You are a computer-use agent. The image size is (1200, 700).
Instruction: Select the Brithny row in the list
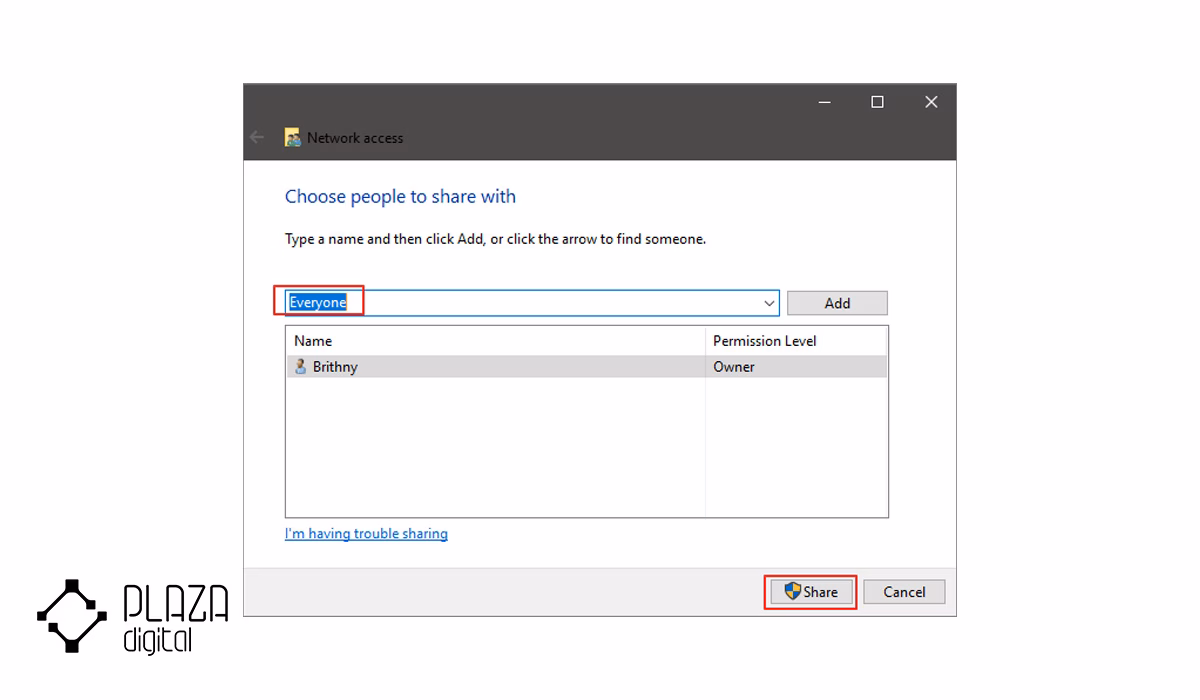586,367
